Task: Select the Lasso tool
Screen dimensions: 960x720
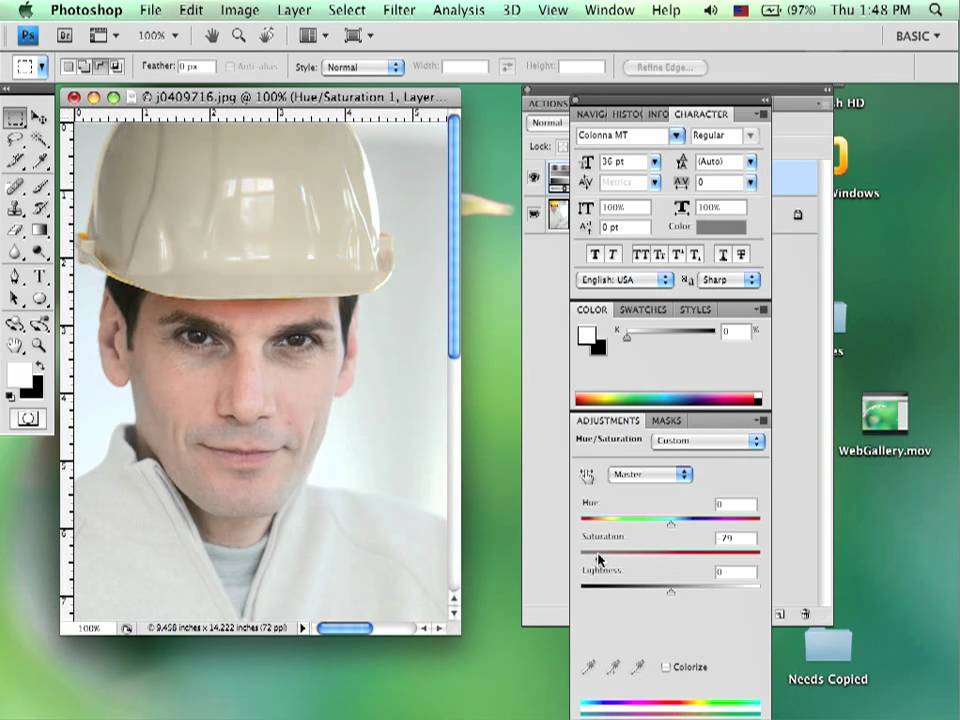Action: (15, 139)
